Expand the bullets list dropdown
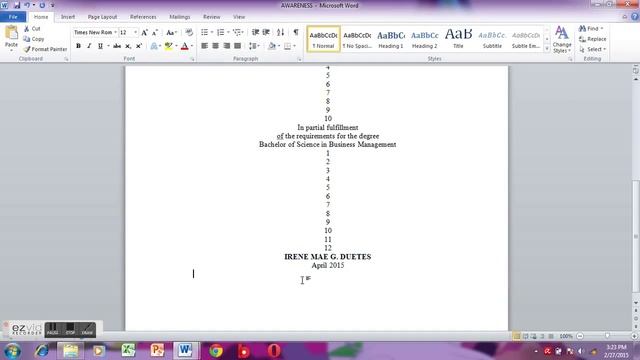640x360 pixels. click(212, 32)
